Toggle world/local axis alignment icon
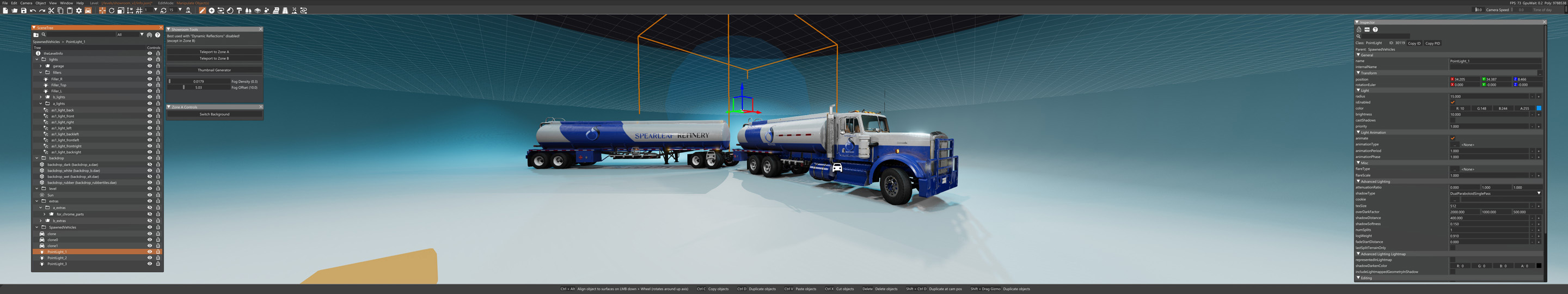 click(x=130, y=10)
